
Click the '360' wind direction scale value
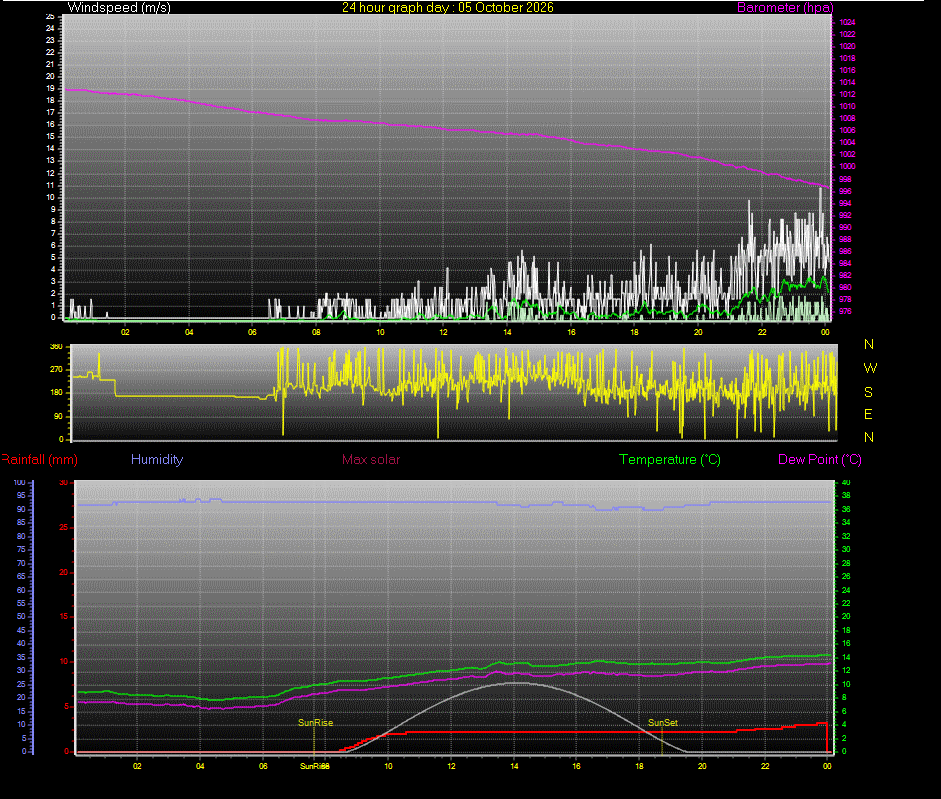[56, 347]
